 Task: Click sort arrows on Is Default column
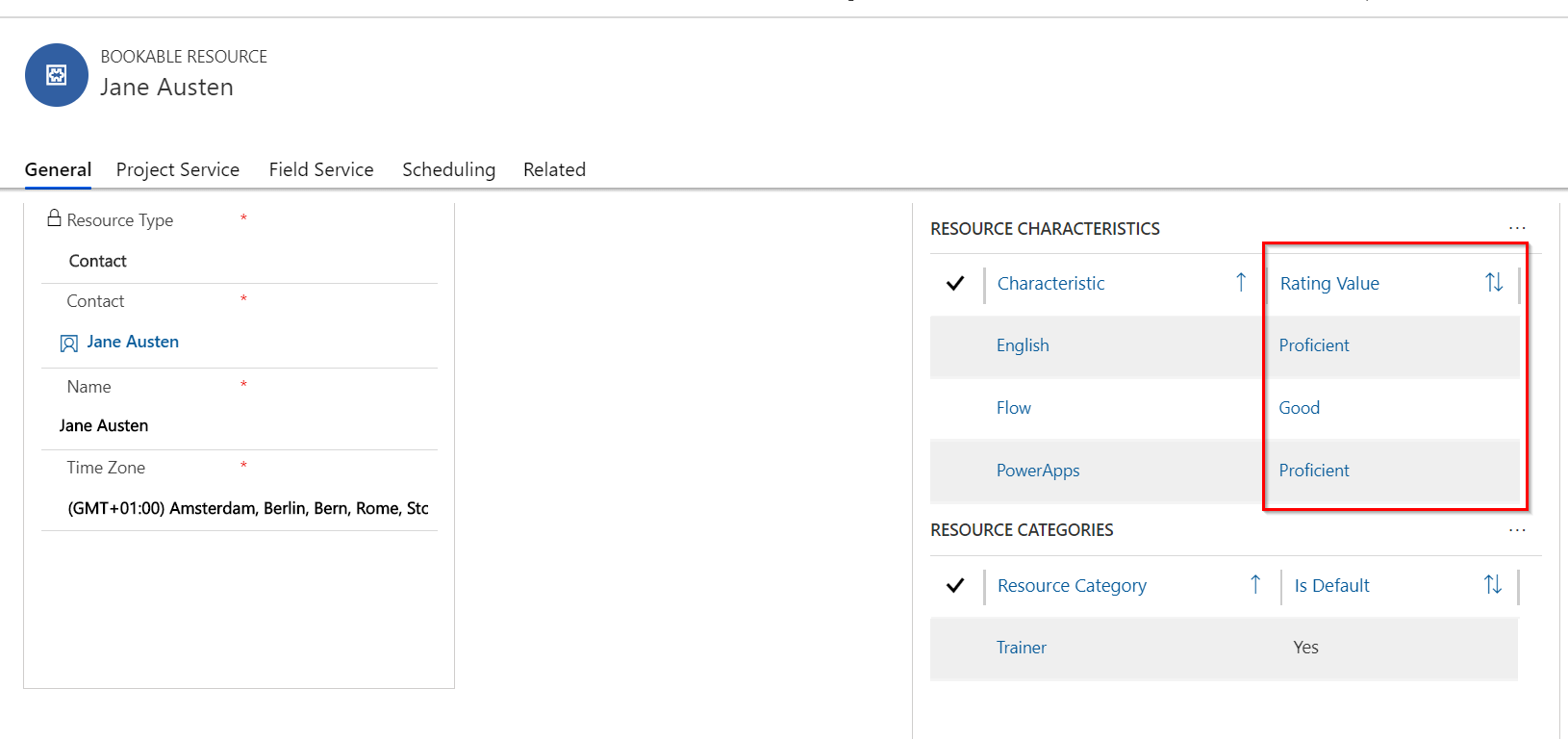click(x=1492, y=585)
